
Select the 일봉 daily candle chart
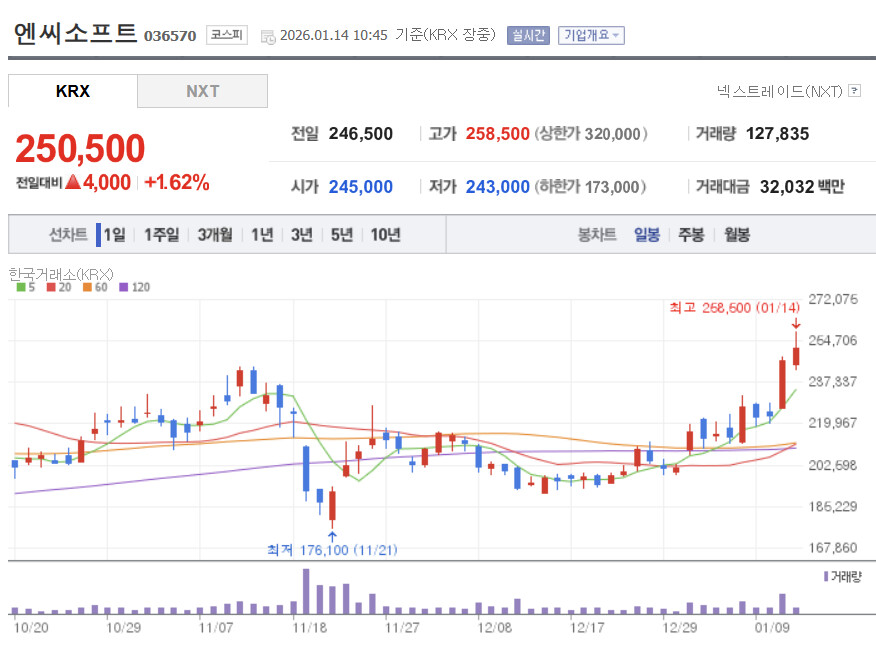tap(647, 235)
